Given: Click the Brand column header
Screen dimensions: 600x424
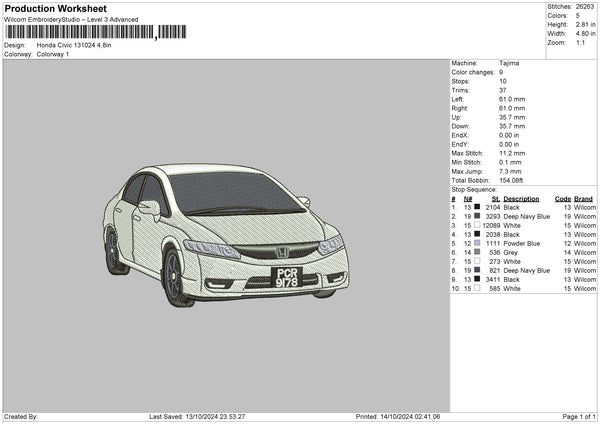Looking at the screenshot, I should [585, 198].
